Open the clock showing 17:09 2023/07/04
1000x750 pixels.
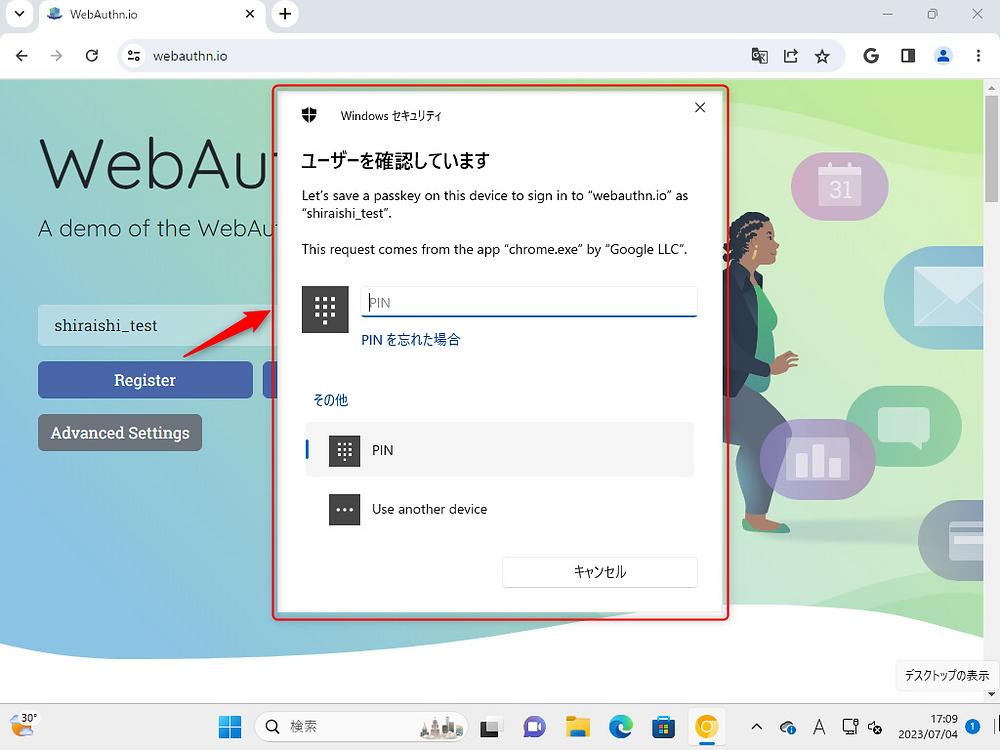click(927, 726)
